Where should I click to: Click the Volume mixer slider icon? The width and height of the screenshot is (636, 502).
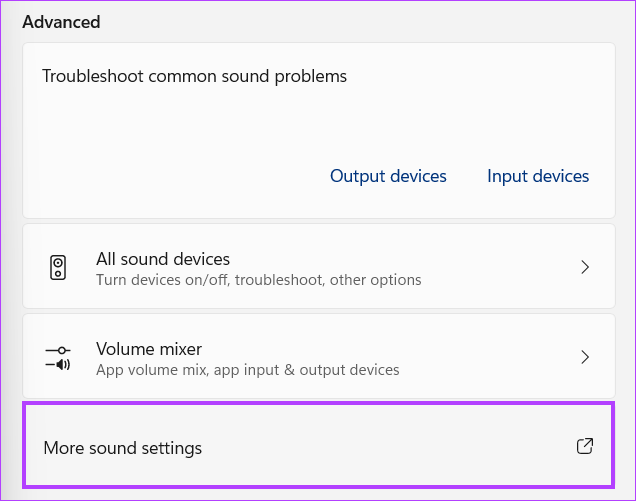(x=58, y=358)
